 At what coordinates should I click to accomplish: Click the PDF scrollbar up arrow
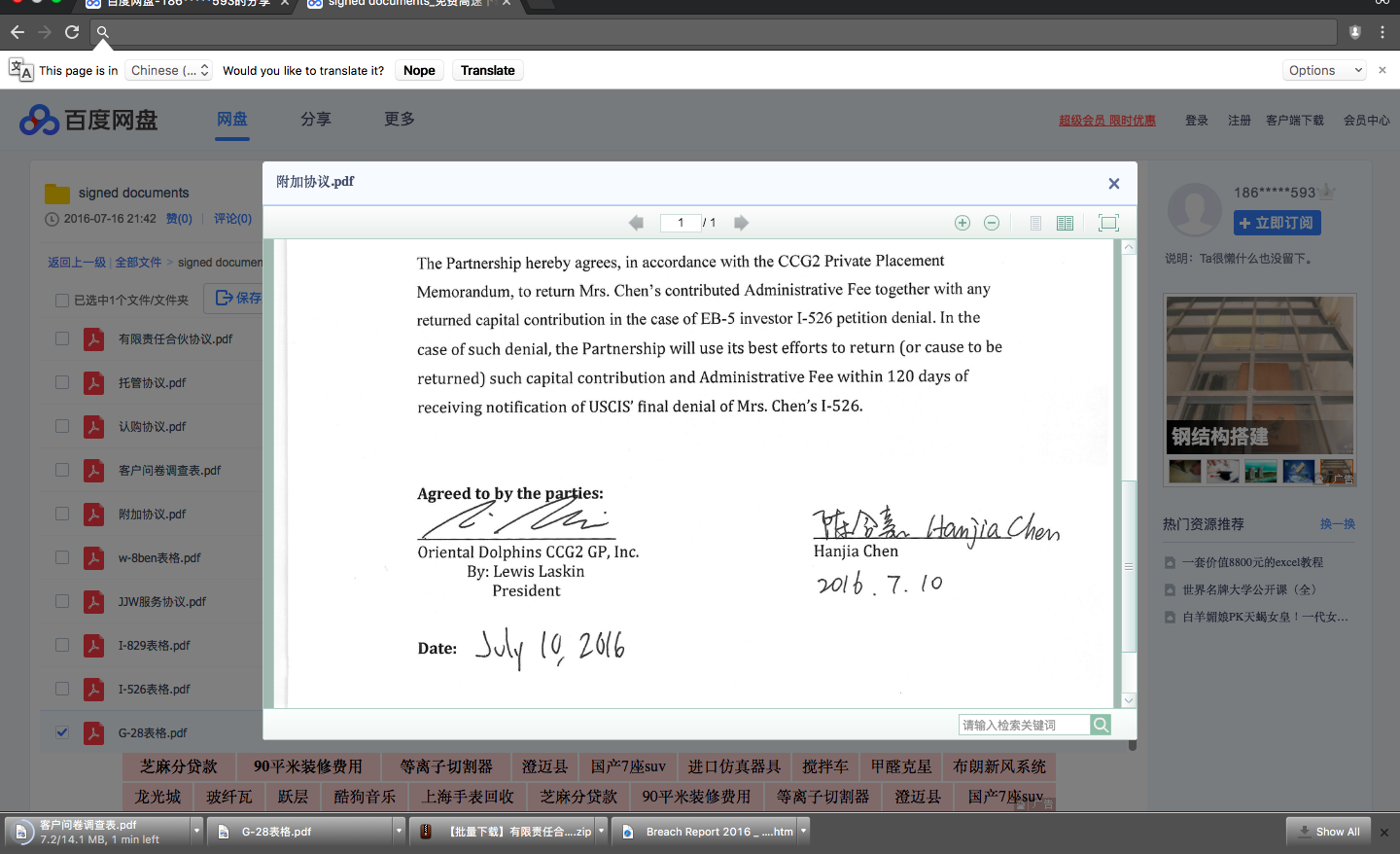(x=1129, y=248)
